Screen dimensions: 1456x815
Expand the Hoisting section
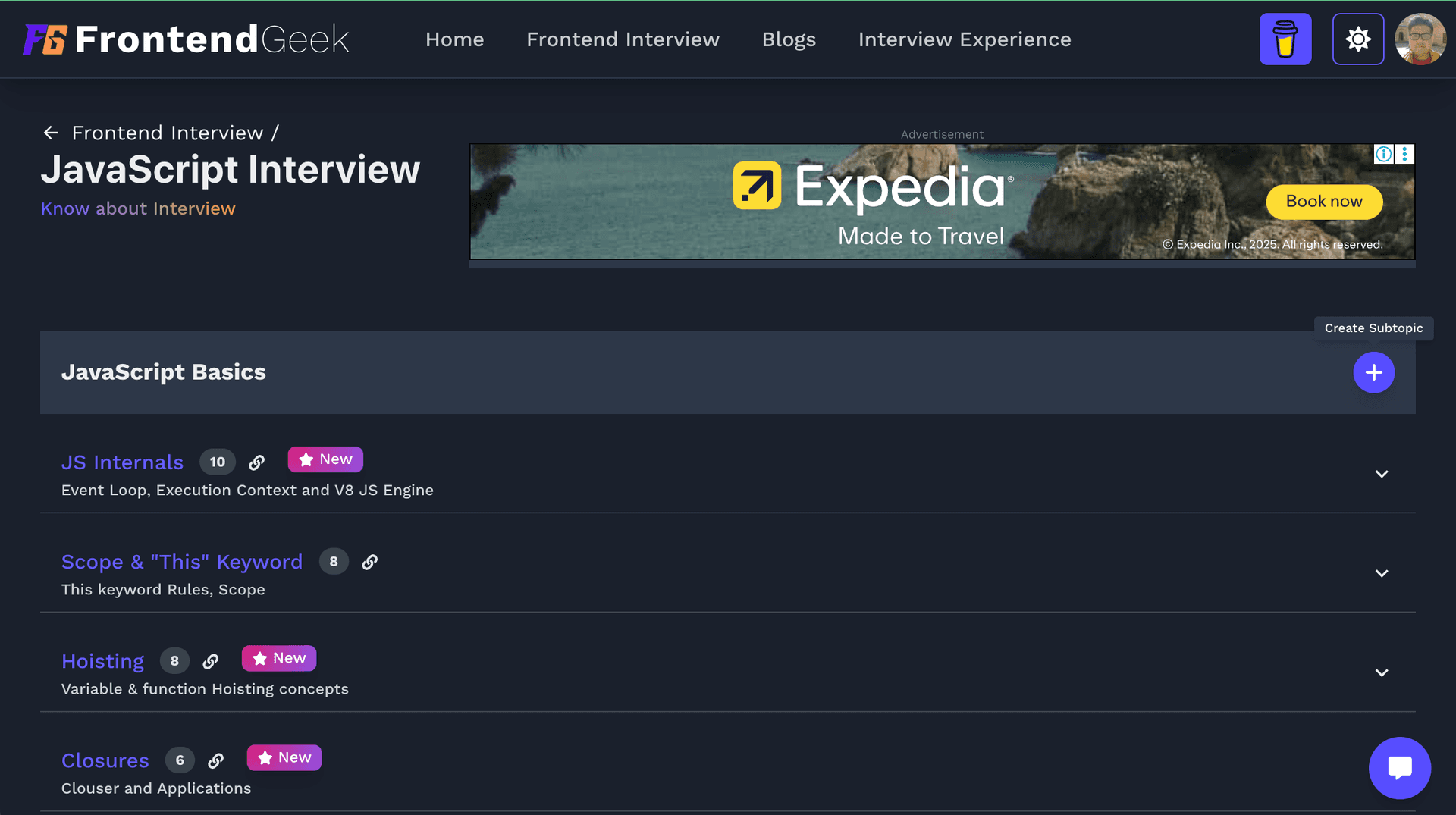(1381, 672)
